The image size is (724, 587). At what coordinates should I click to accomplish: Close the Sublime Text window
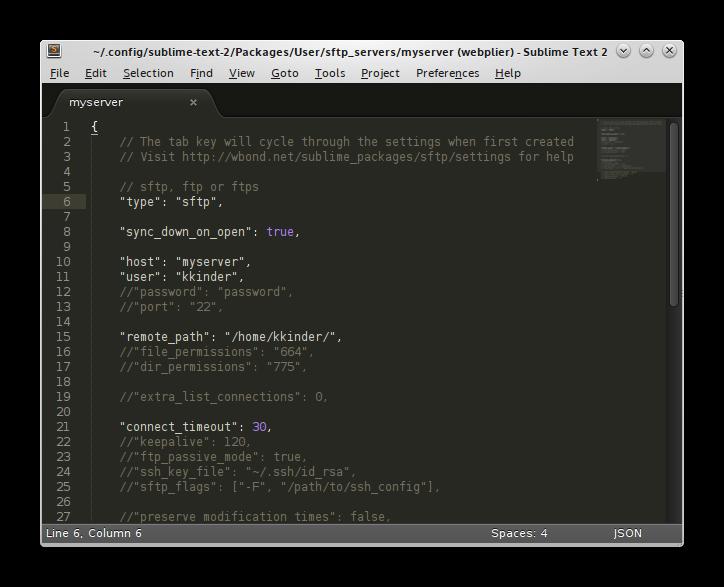669,51
